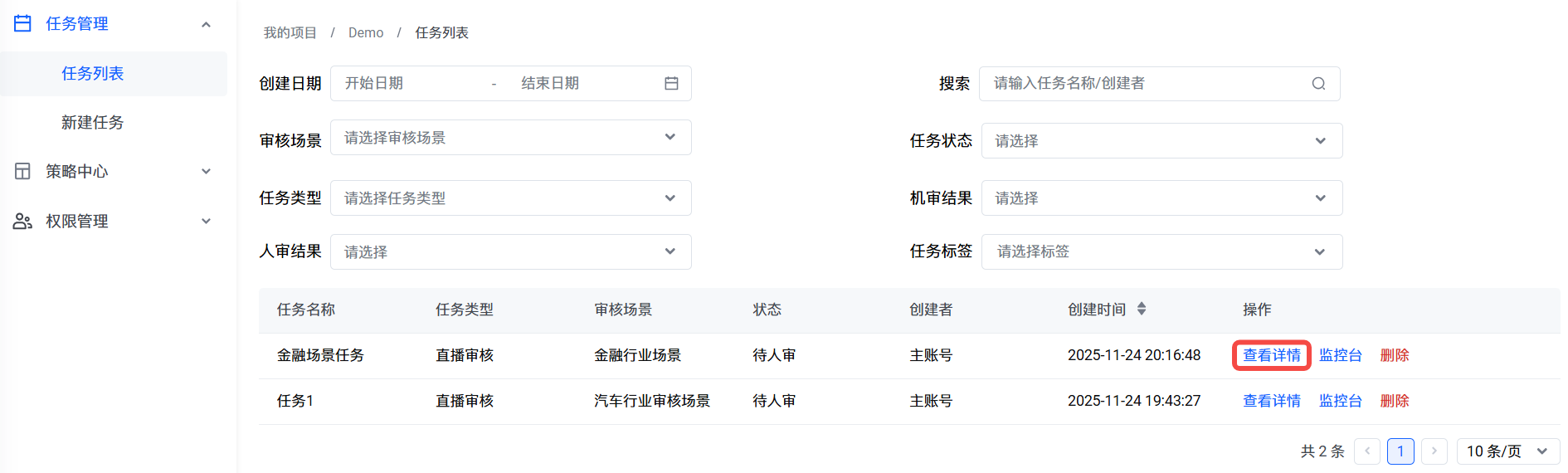Click the 策略中心 layout icon
Image resolution: width=1568 pixels, height=473 pixels.
[22, 171]
